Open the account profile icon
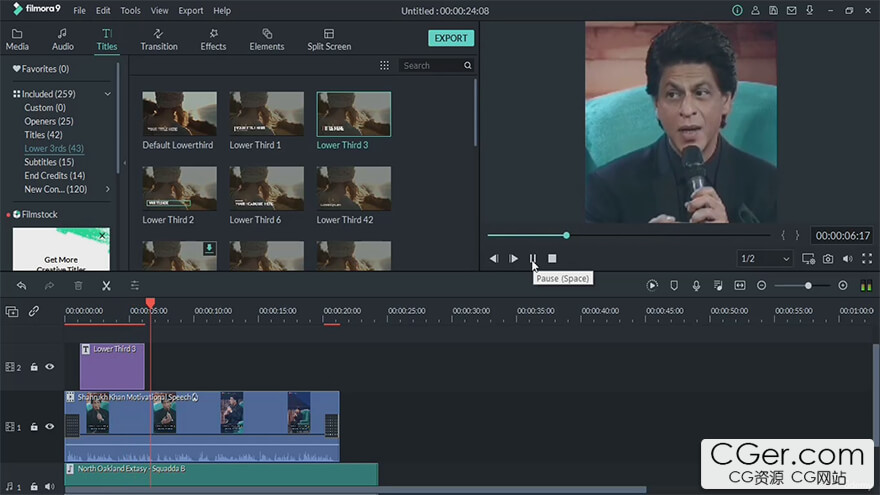 coord(755,11)
